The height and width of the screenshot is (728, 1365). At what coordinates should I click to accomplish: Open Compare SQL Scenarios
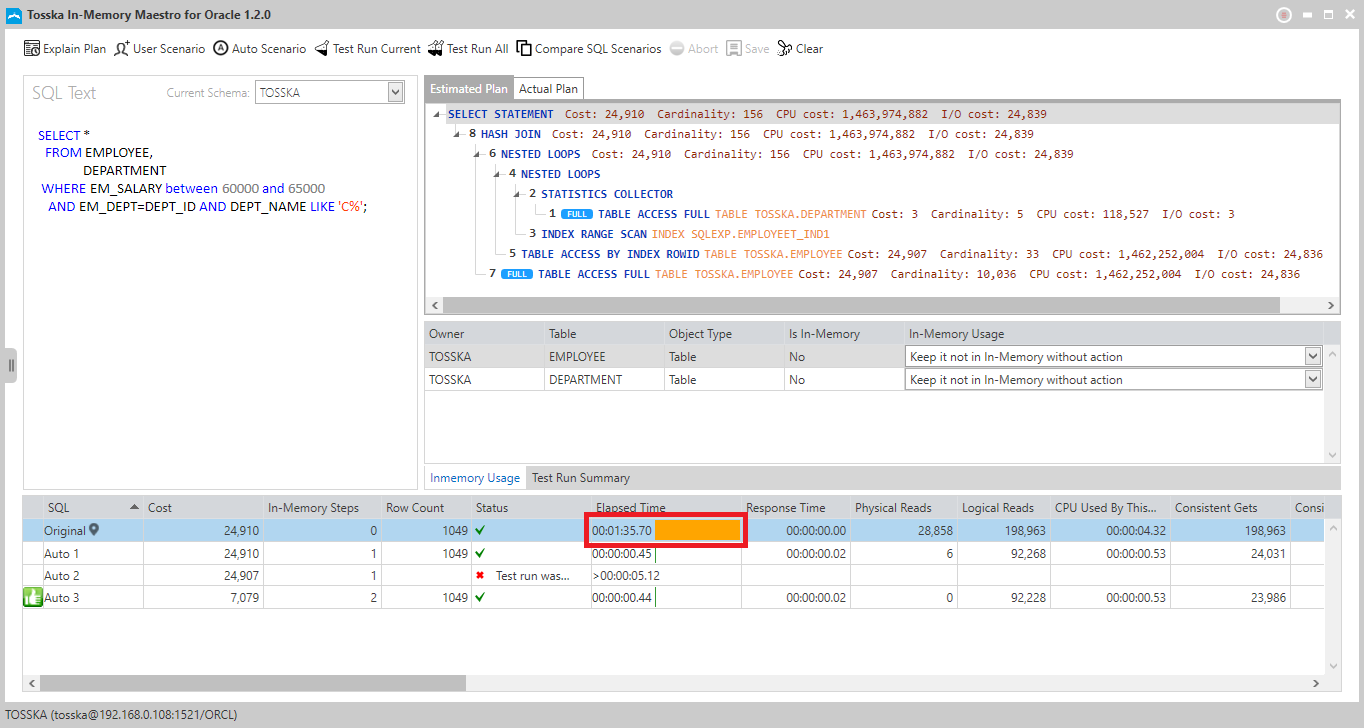pos(589,49)
